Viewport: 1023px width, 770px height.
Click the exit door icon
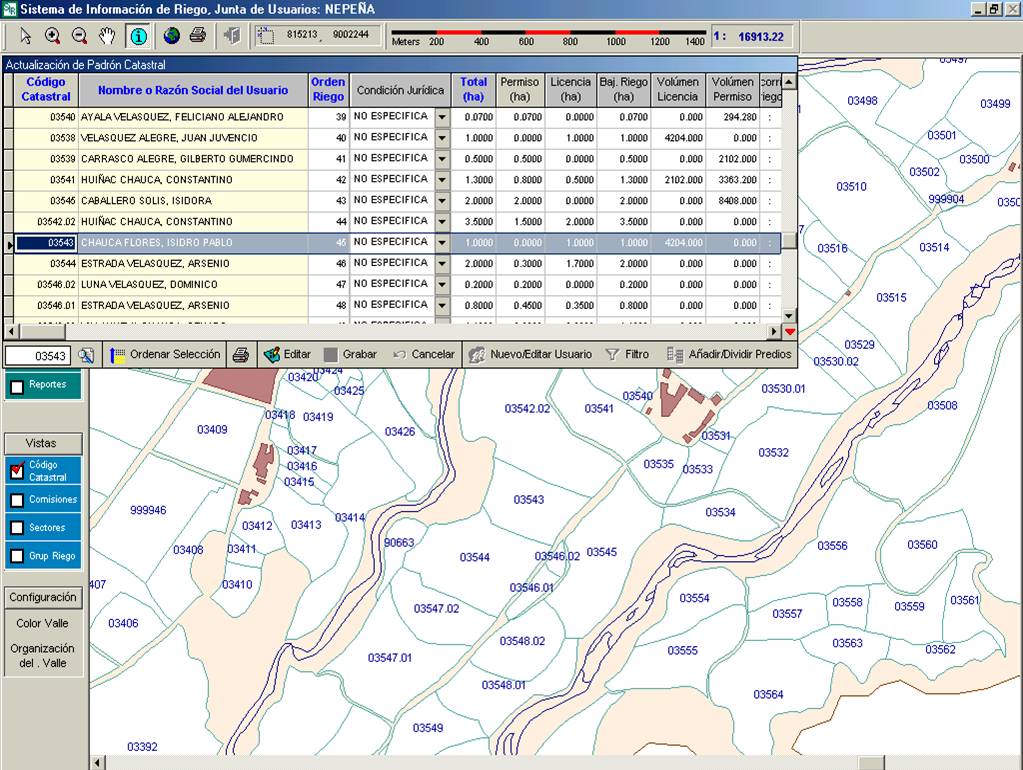tap(232, 36)
